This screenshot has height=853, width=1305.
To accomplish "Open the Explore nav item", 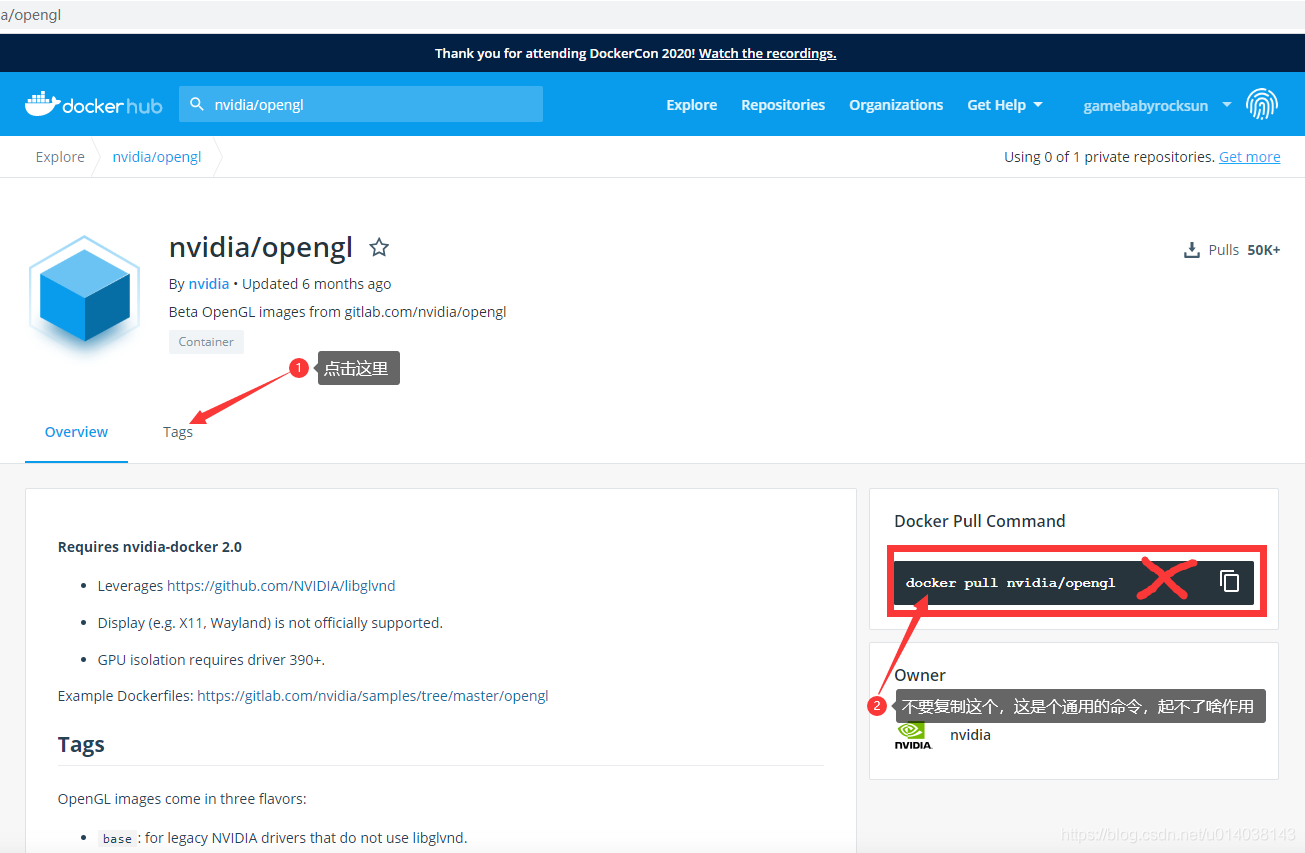I will tap(692, 105).
